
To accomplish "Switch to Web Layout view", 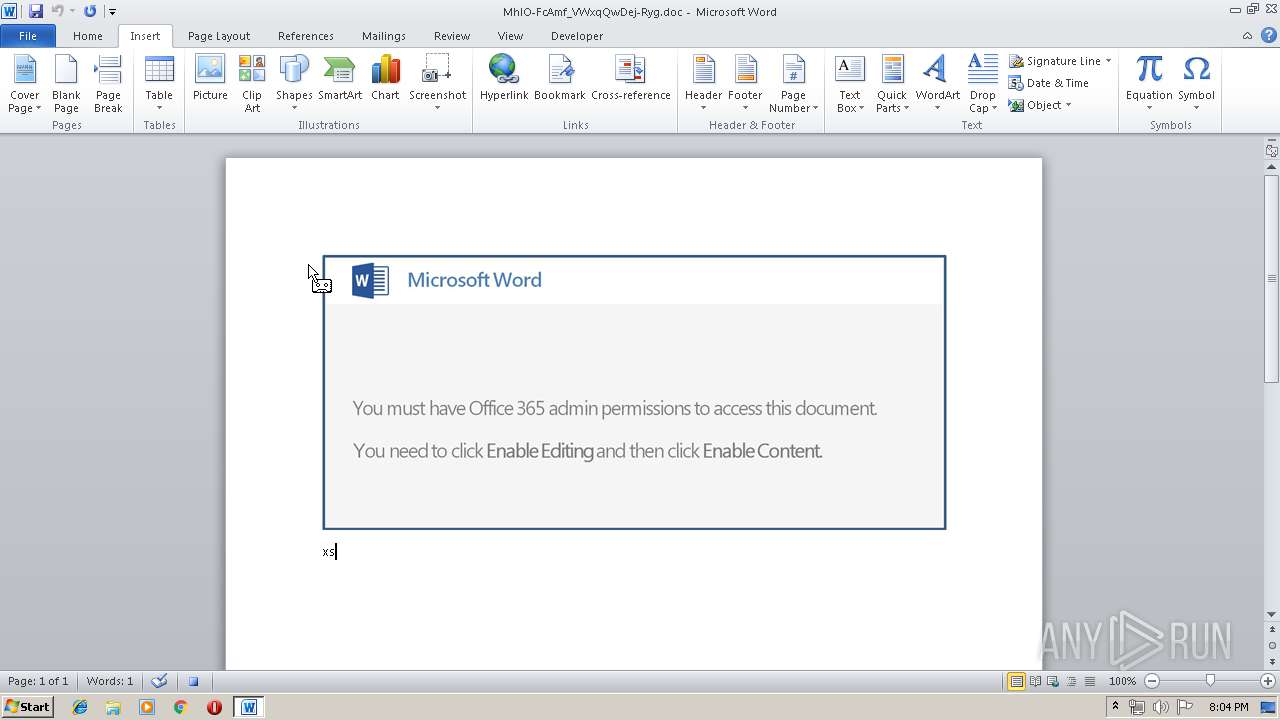I will [1053, 681].
